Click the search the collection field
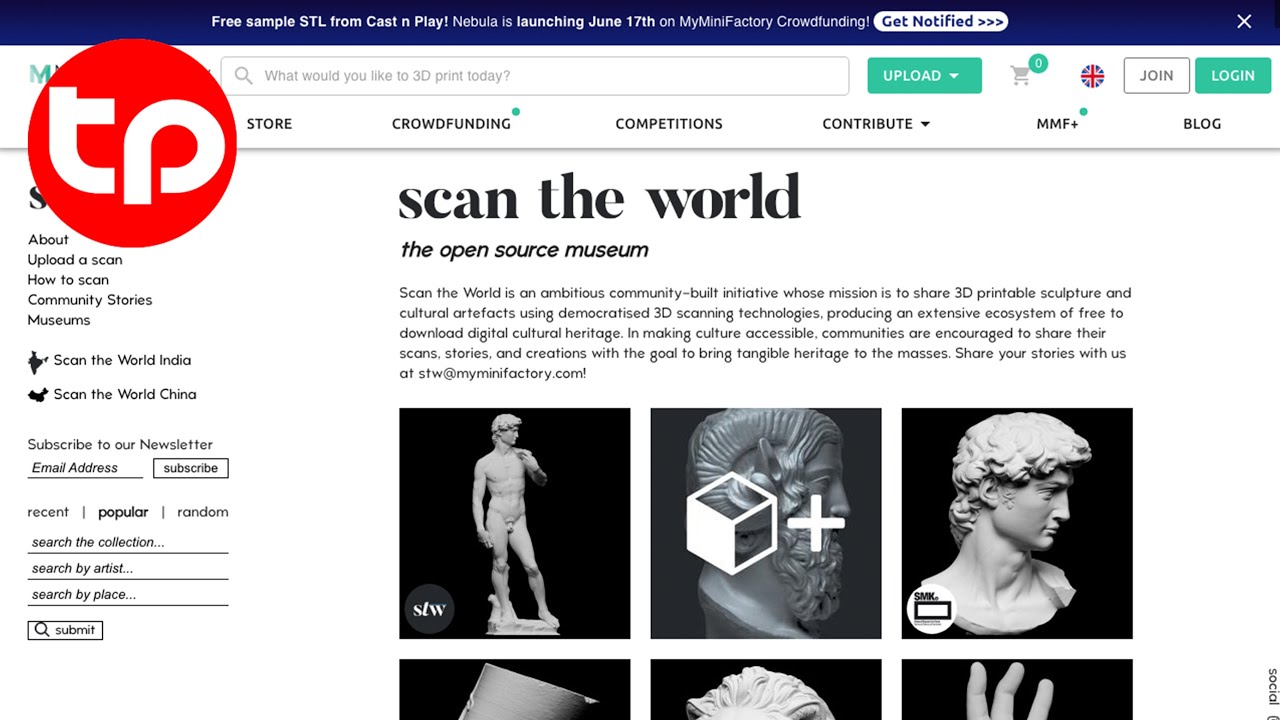Image resolution: width=1280 pixels, height=720 pixels. coord(128,542)
